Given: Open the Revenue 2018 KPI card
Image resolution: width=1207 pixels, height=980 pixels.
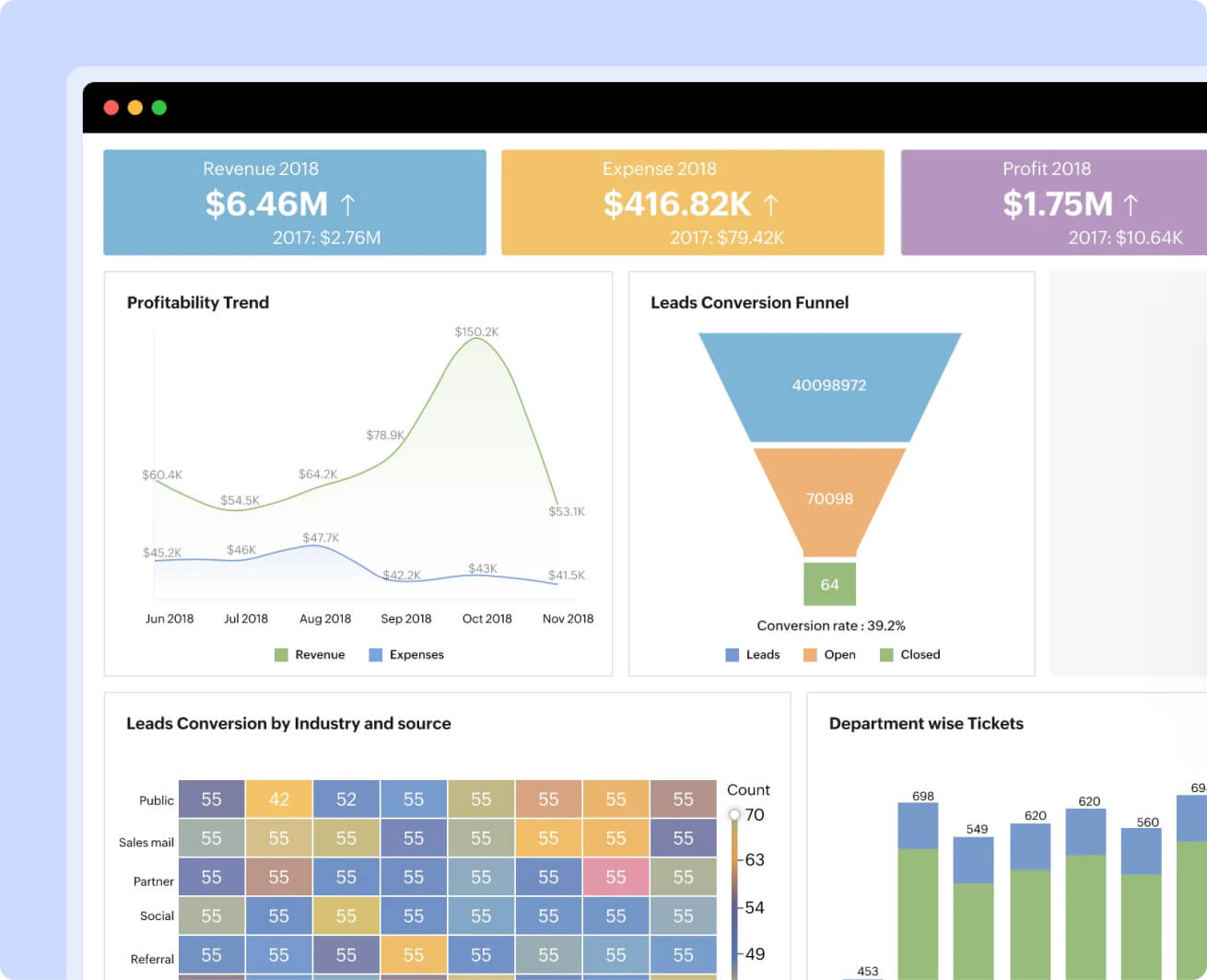Looking at the screenshot, I should (x=295, y=202).
